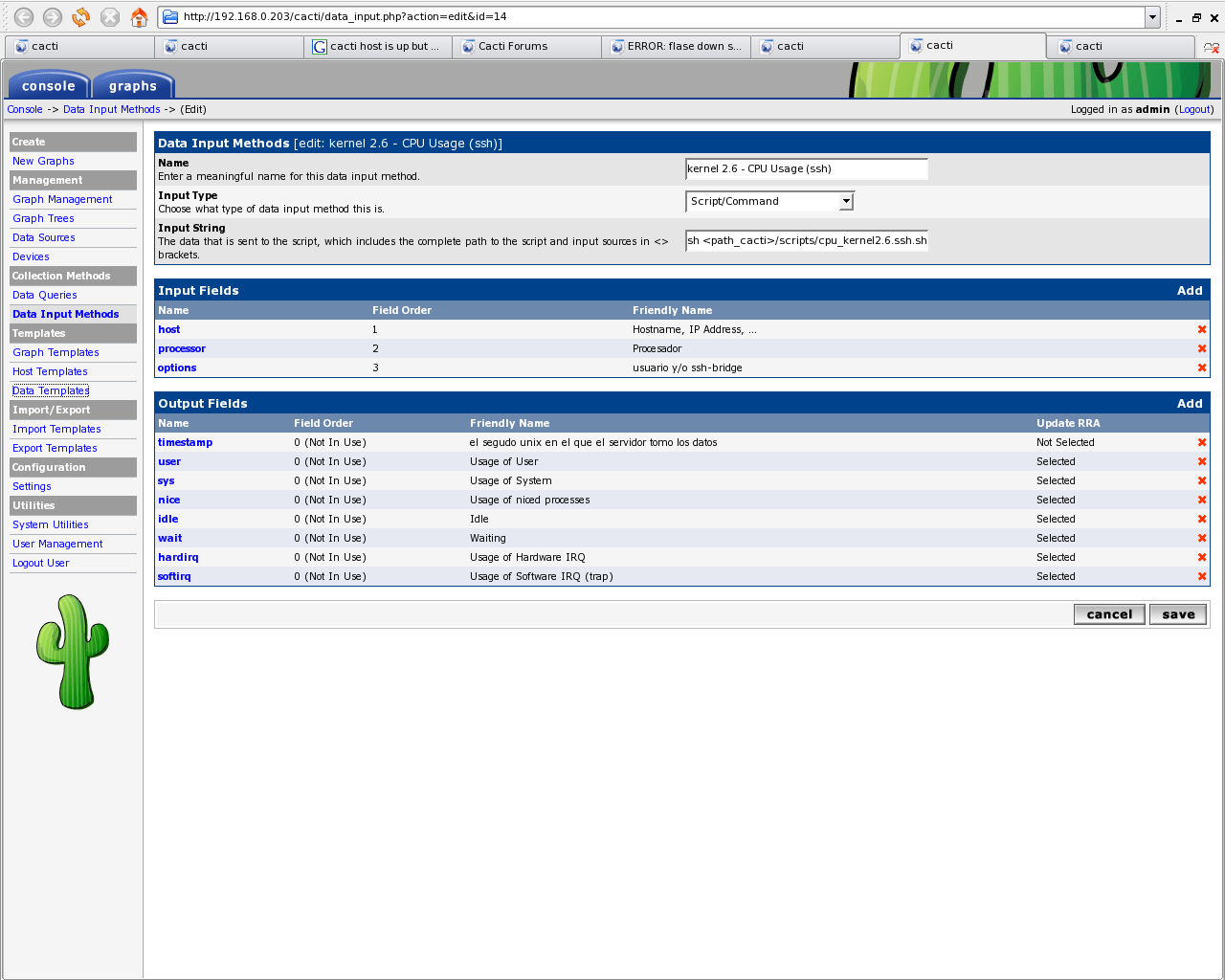Click the stop loading icon

click(x=110, y=17)
